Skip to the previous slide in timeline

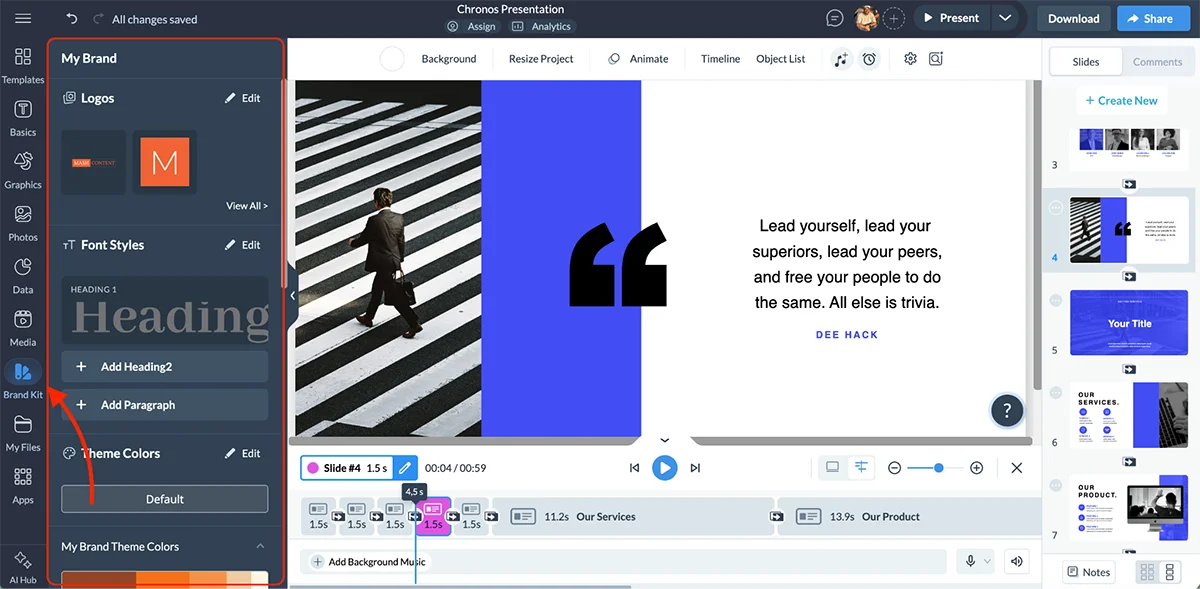click(634, 467)
